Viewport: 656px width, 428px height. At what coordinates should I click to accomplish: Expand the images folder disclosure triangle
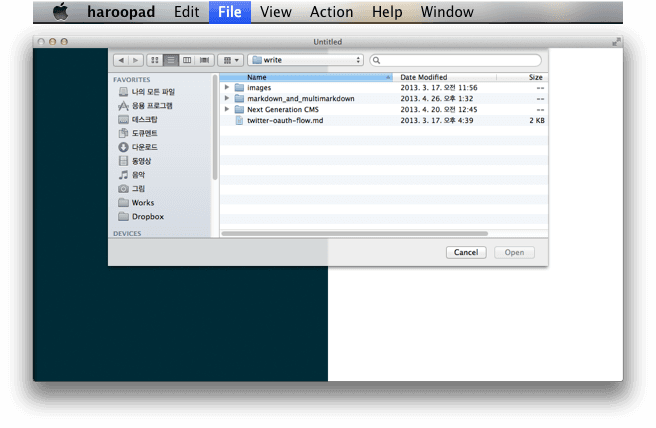[x=227, y=87]
